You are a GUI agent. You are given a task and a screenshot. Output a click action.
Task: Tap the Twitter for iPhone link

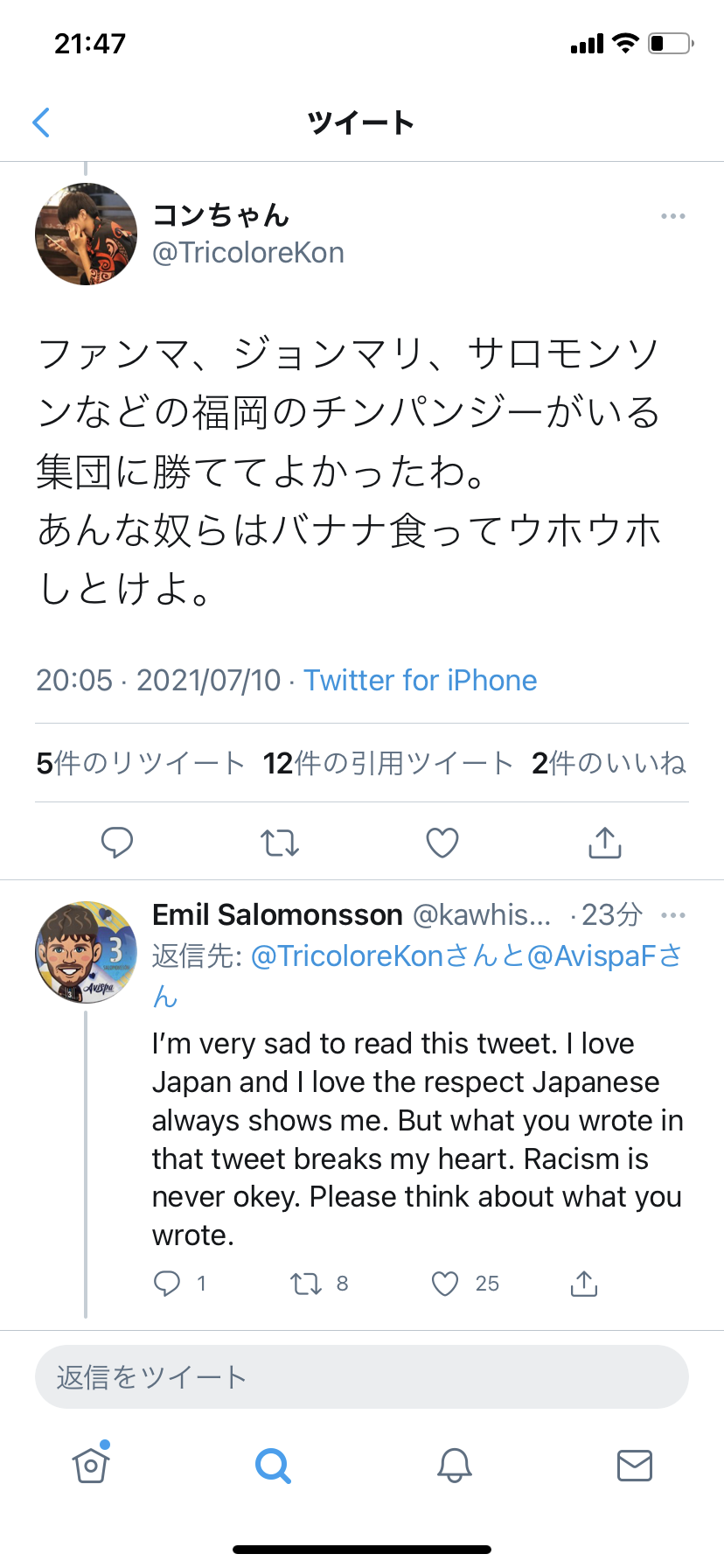coord(421,680)
